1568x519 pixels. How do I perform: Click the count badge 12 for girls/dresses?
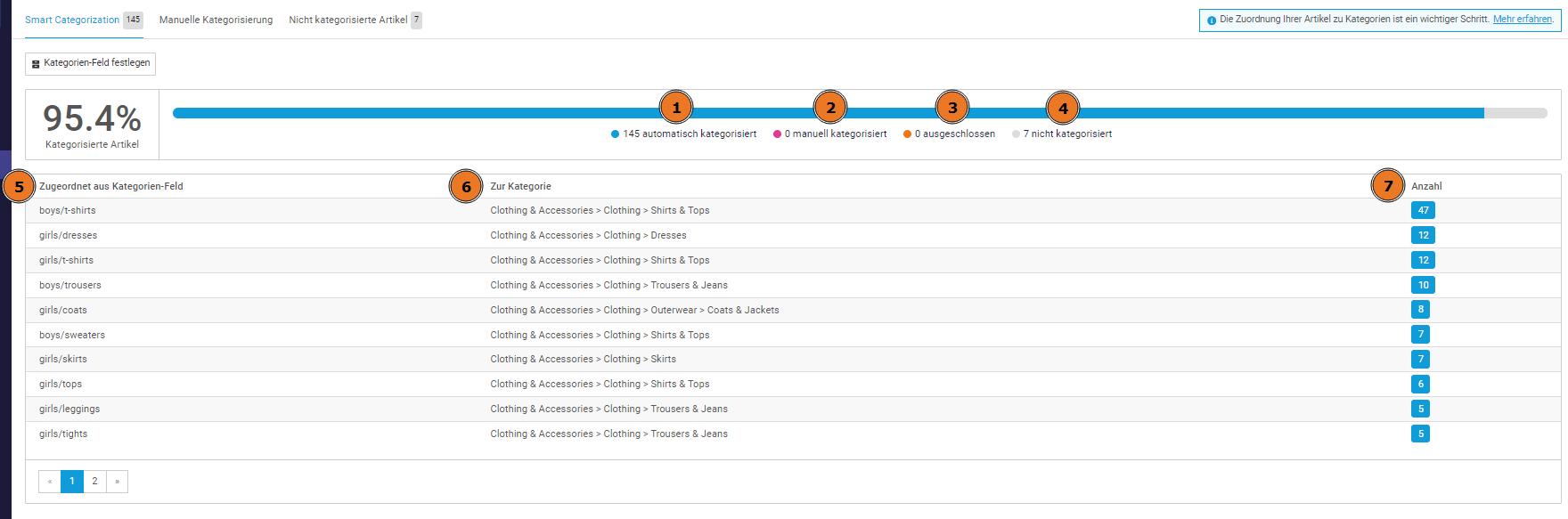tap(1423, 236)
